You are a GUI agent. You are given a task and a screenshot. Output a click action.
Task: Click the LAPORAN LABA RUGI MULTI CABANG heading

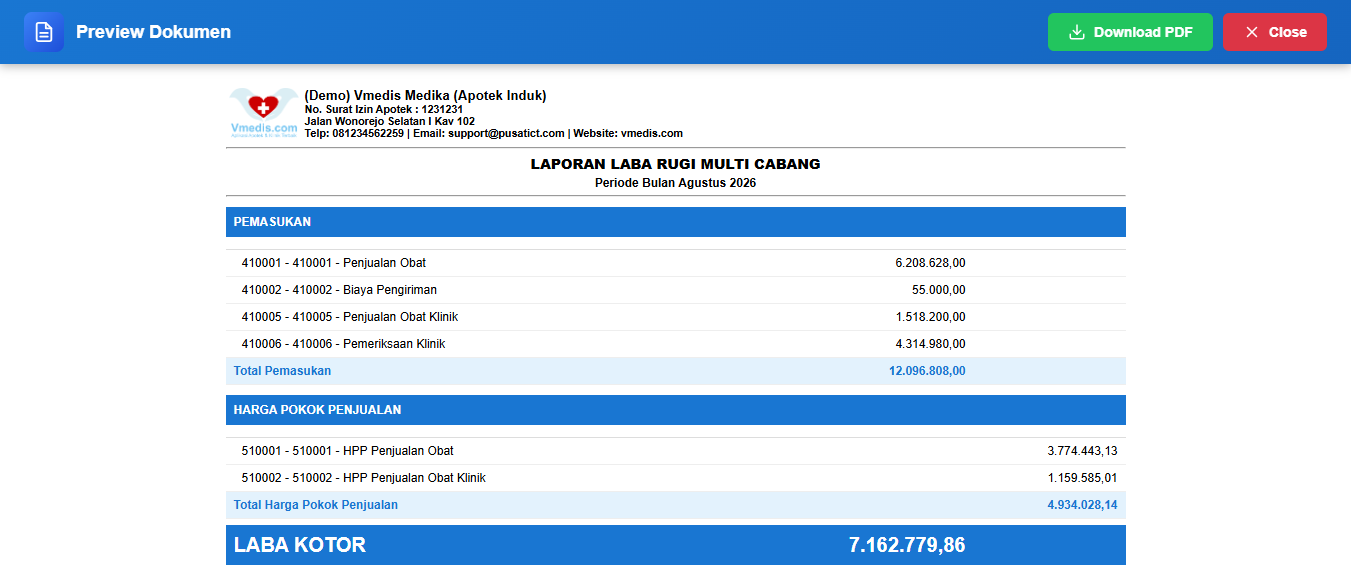675,164
